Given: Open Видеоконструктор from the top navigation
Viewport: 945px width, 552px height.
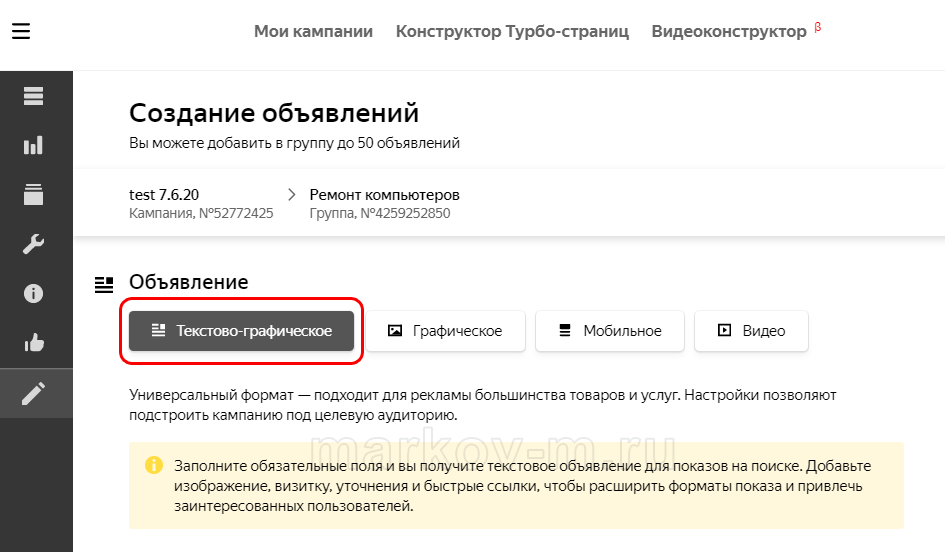Looking at the screenshot, I should [729, 32].
